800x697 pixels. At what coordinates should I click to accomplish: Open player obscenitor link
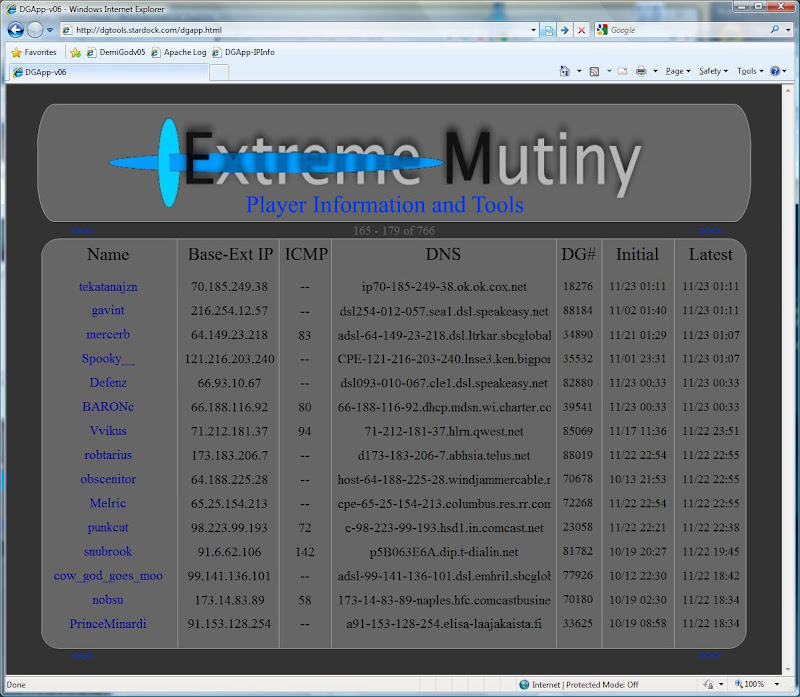point(108,479)
